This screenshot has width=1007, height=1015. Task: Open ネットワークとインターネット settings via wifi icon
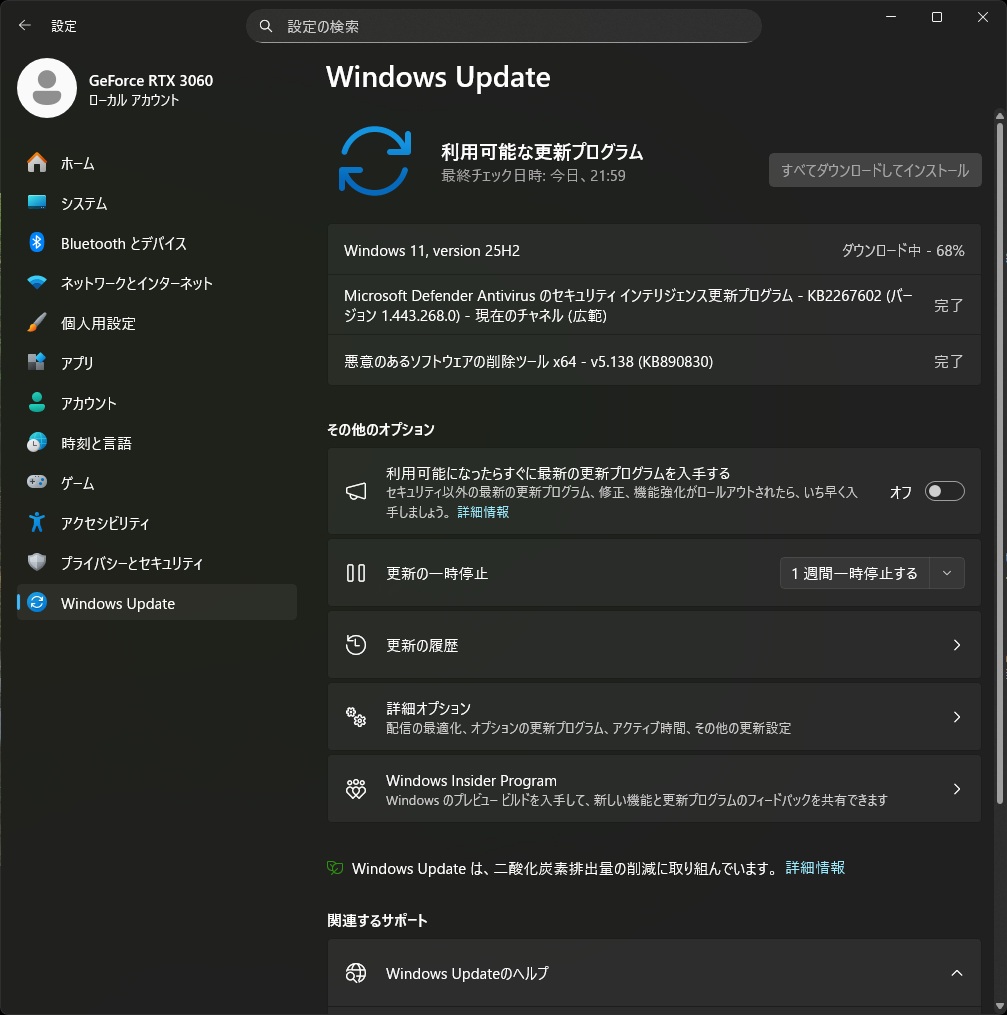37,283
